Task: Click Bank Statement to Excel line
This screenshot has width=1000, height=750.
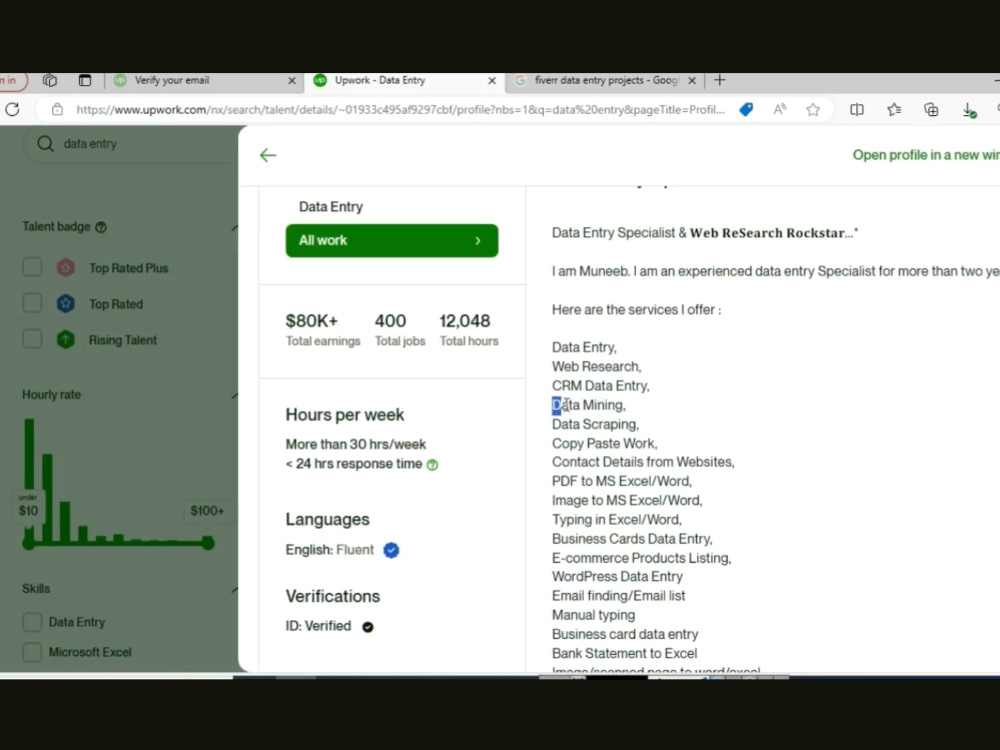Action: click(x=624, y=653)
